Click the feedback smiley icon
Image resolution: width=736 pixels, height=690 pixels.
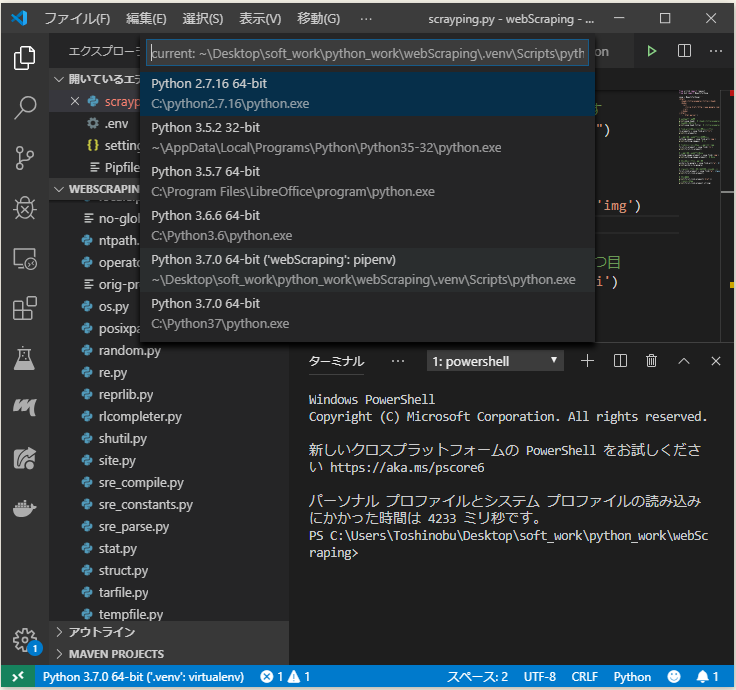click(674, 676)
